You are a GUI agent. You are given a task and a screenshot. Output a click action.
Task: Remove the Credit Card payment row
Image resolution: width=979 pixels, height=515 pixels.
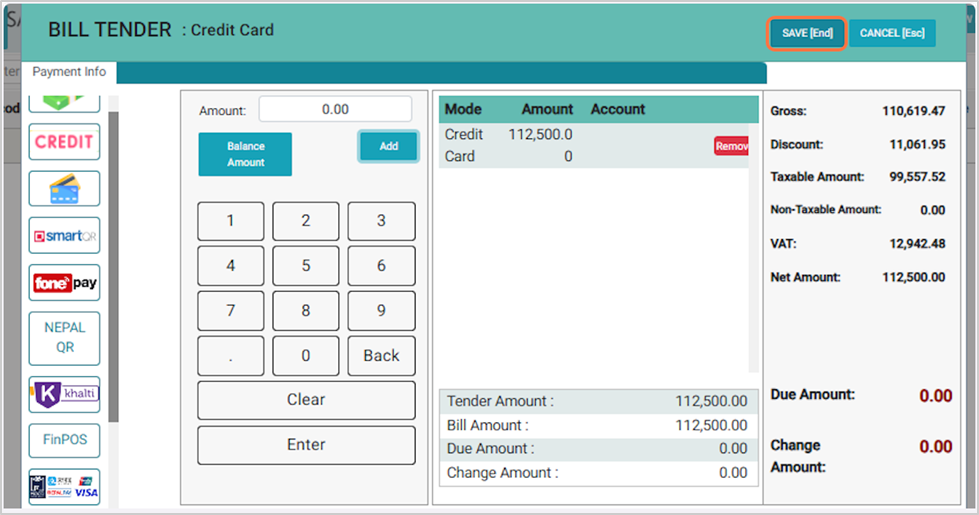pyautogui.click(x=731, y=146)
